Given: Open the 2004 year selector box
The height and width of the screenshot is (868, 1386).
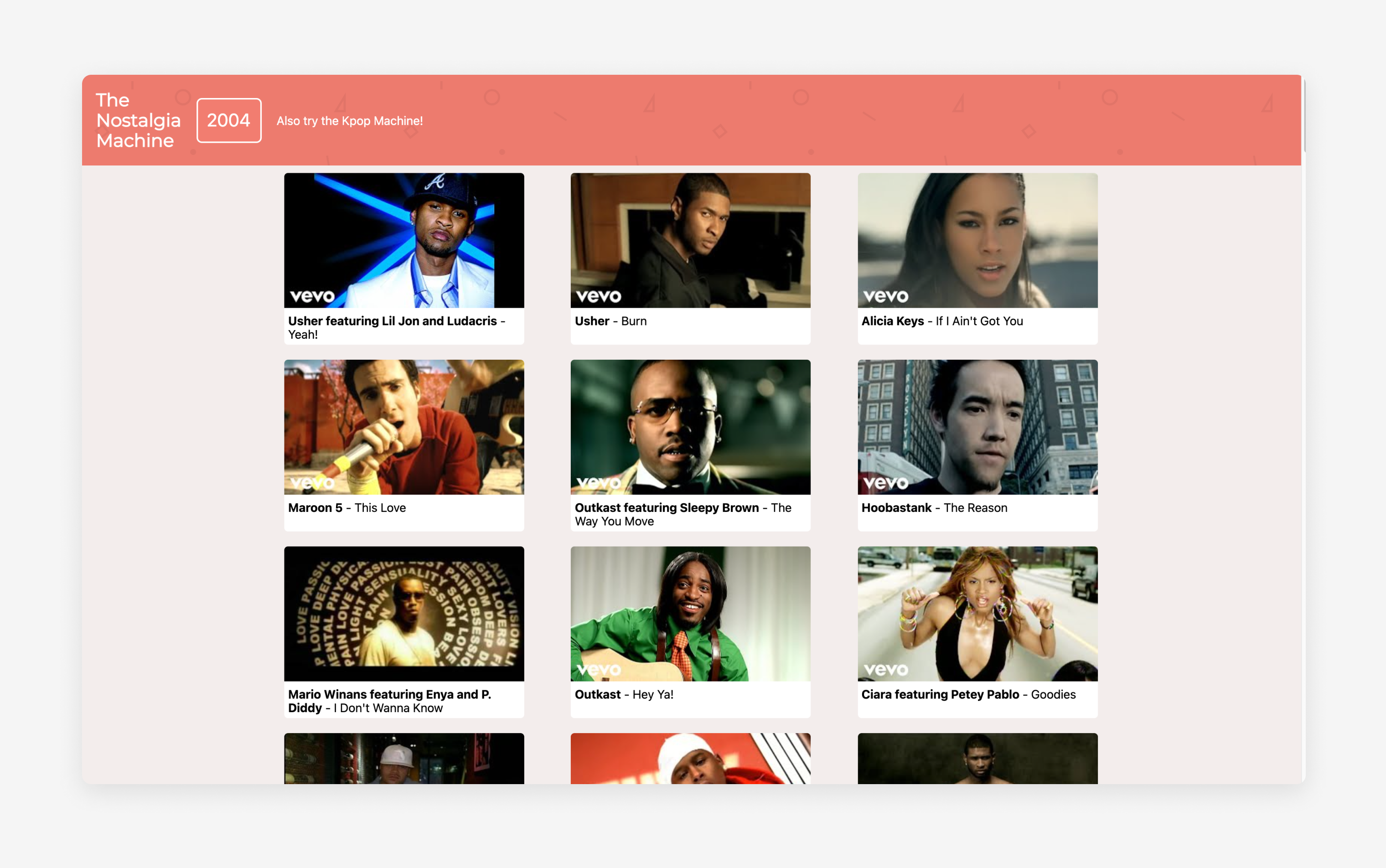Looking at the screenshot, I should tap(228, 120).
